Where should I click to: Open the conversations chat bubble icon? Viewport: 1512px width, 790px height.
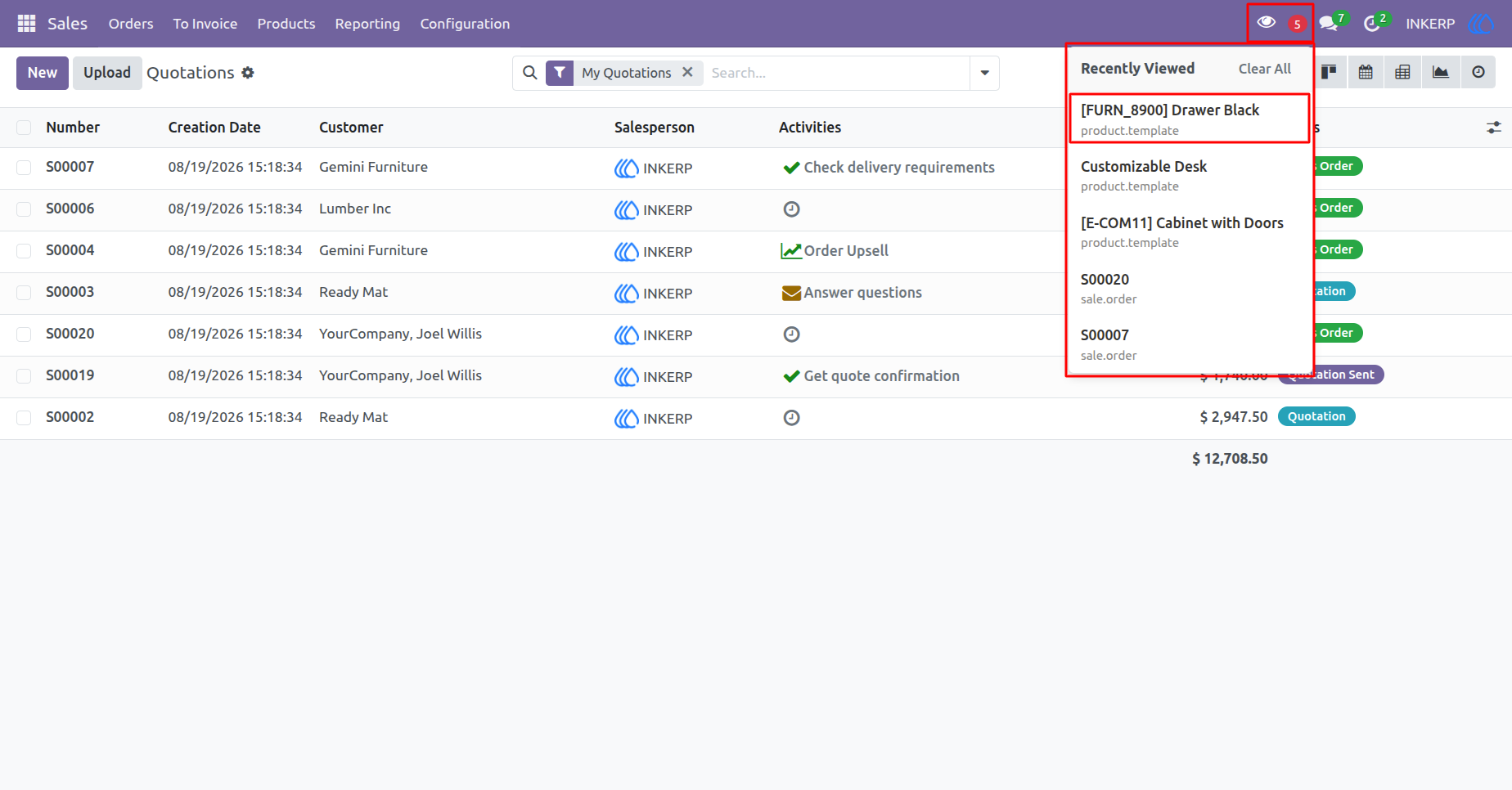[x=1328, y=24]
